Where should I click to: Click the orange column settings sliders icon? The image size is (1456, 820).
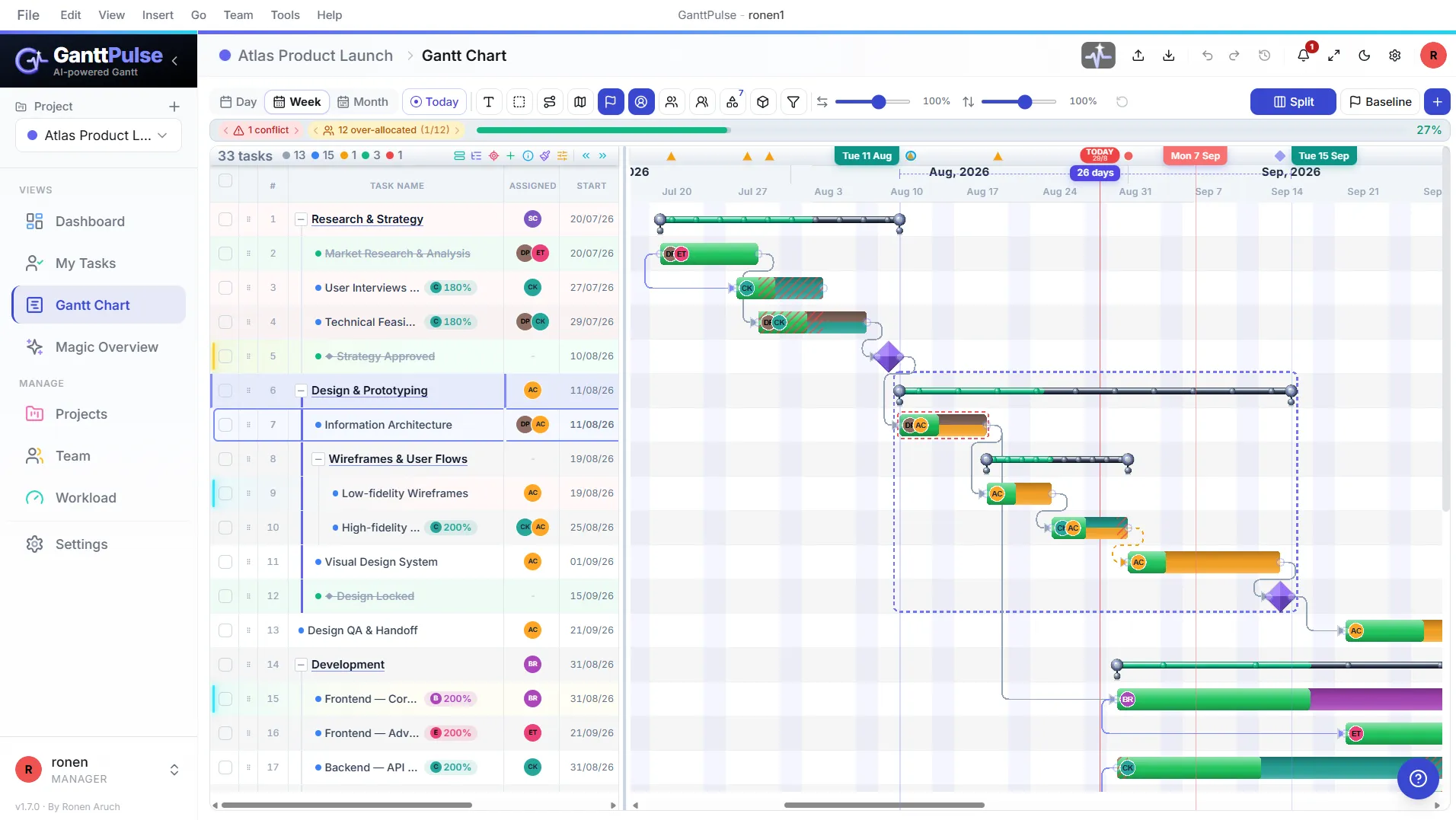[562, 156]
